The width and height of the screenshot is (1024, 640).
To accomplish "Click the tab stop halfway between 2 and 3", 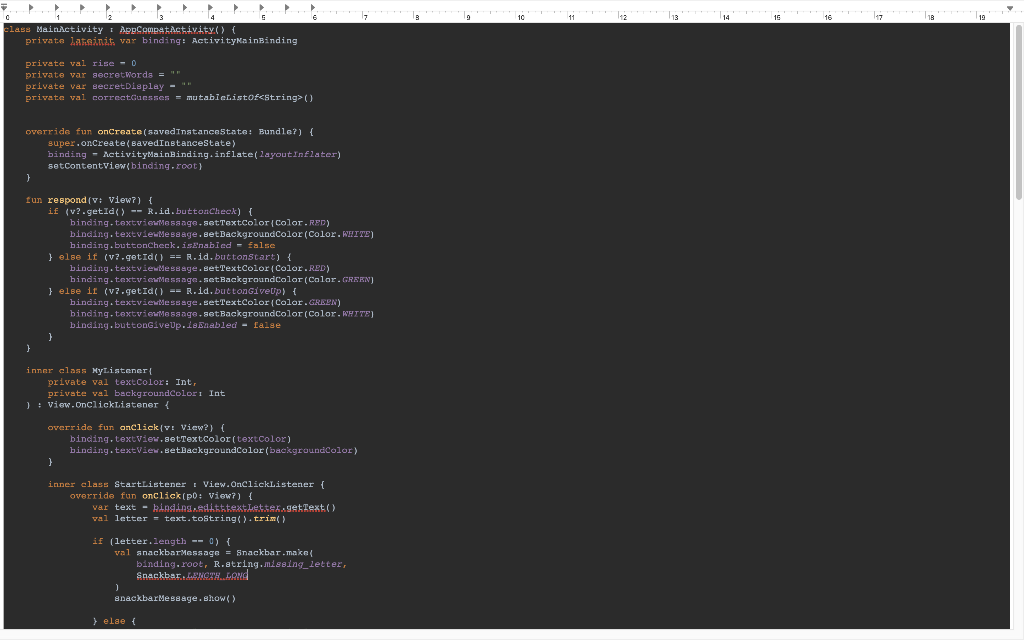I will click(x=134, y=8).
